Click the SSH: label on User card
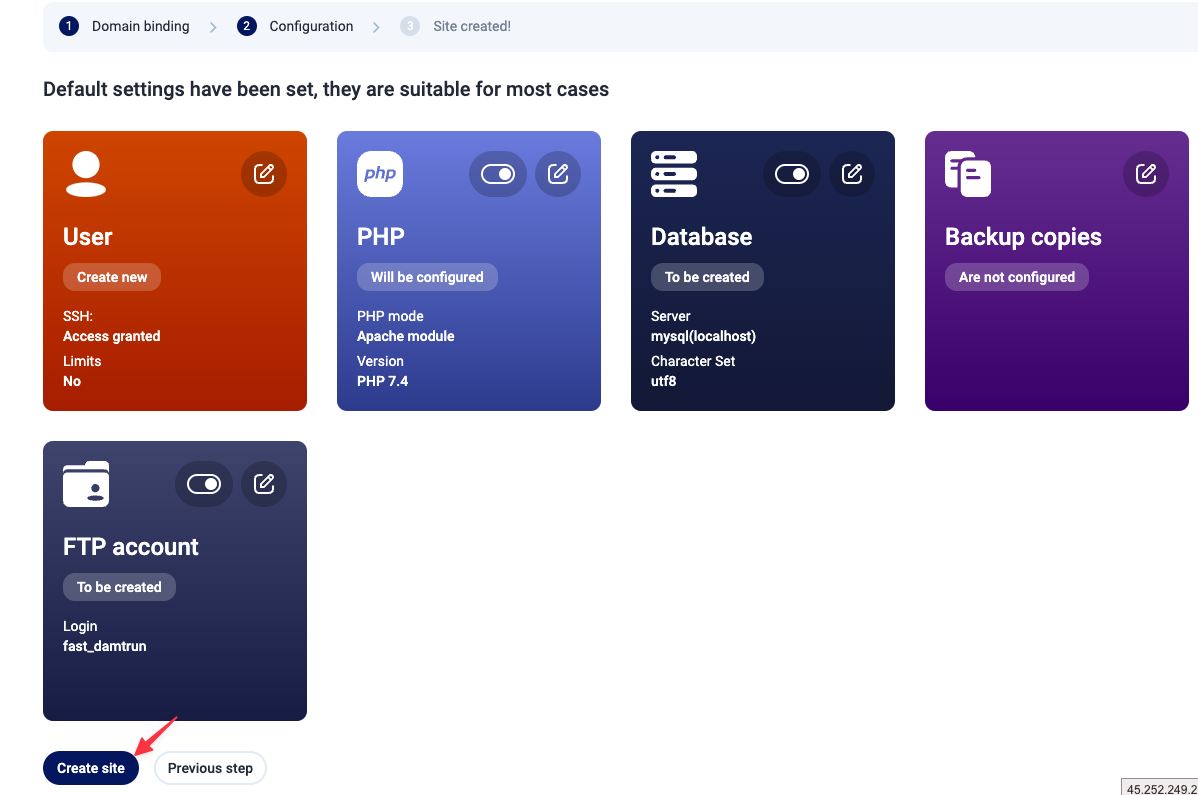Viewport: 1198px width, 795px height. pyautogui.click(x=78, y=316)
